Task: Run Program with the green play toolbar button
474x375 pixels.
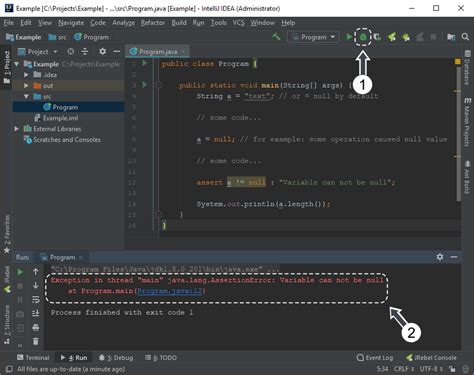Action: 349,37
